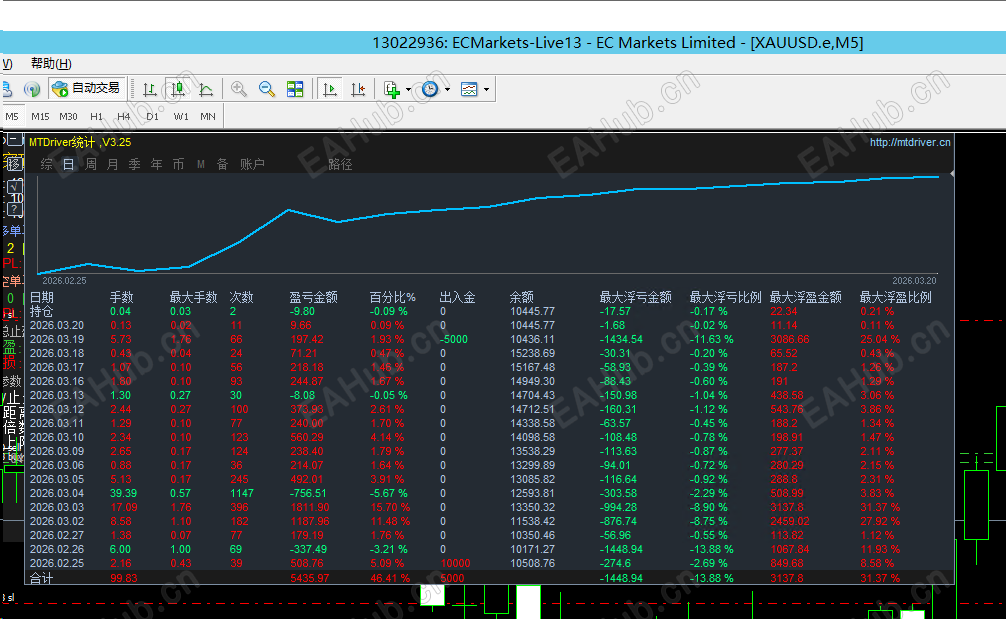Click the 日期 column header
Image resolution: width=1006 pixels, height=619 pixels.
(42, 297)
